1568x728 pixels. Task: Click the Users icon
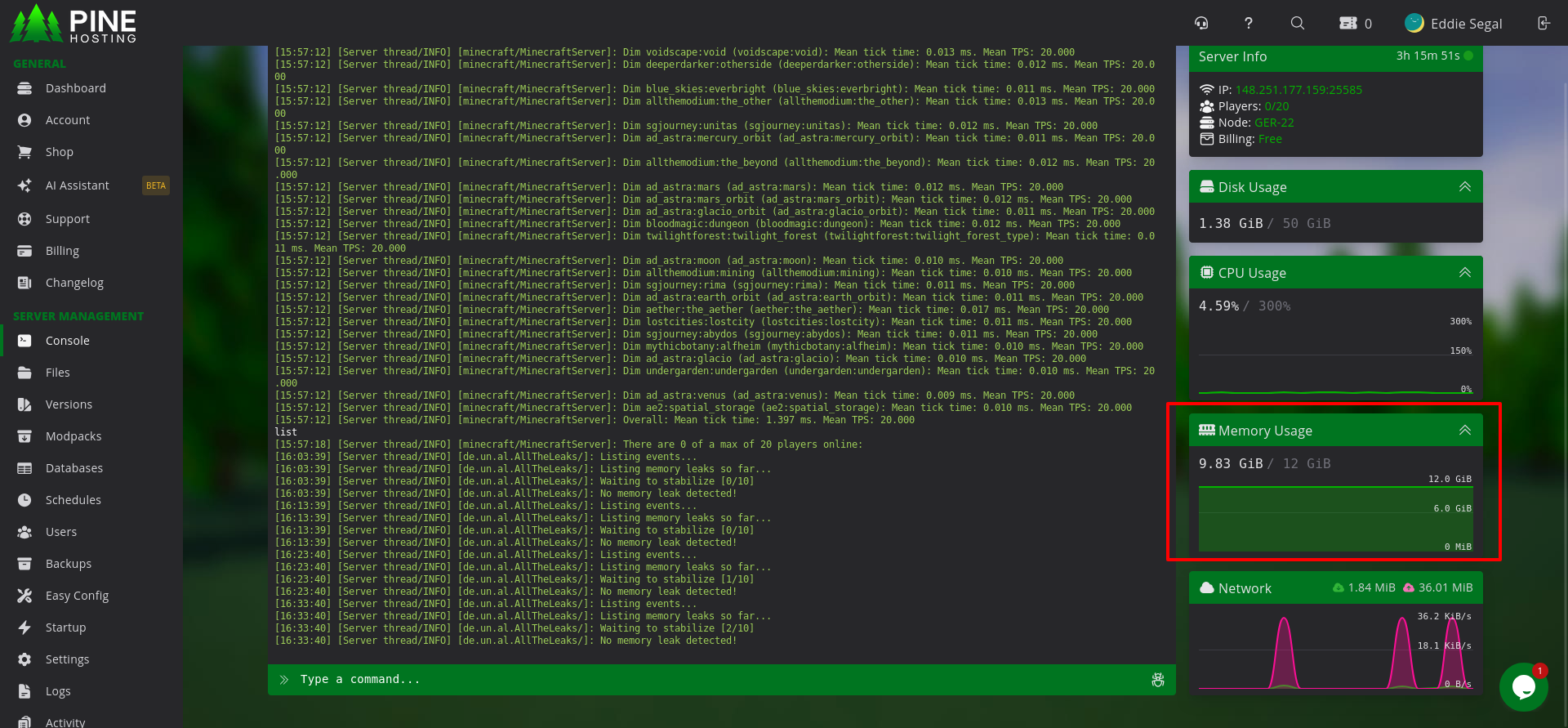click(24, 532)
